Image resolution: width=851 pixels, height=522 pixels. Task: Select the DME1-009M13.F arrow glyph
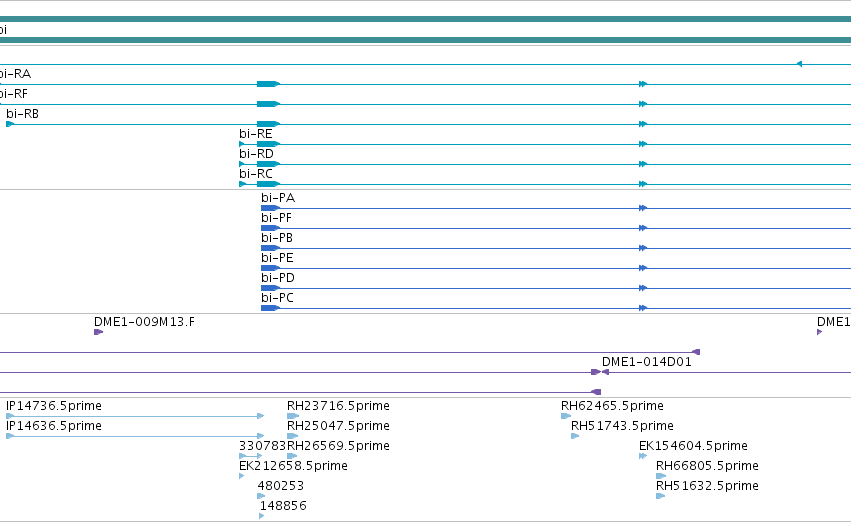coord(98,332)
